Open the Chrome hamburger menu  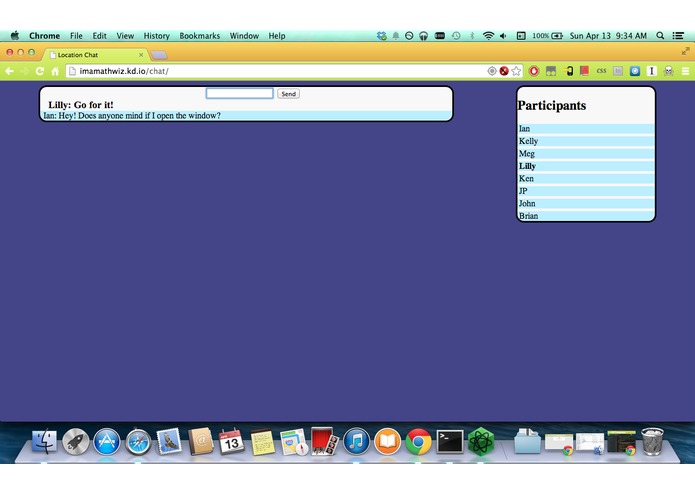pyautogui.click(x=685, y=71)
